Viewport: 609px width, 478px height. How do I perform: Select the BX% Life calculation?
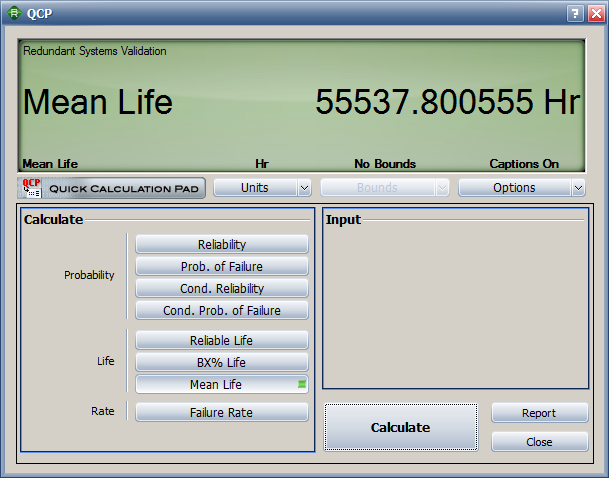pos(222,362)
